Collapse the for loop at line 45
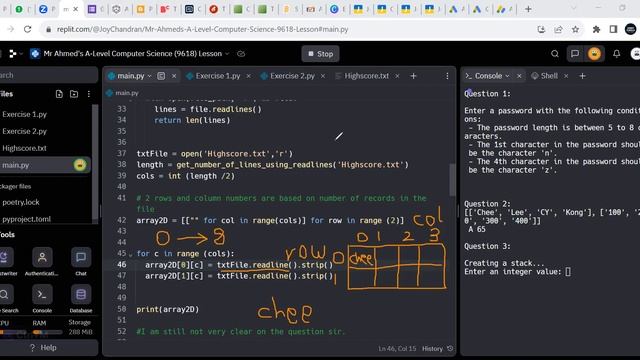Image resolution: width=640 pixels, height=360 pixels. click(x=131, y=254)
